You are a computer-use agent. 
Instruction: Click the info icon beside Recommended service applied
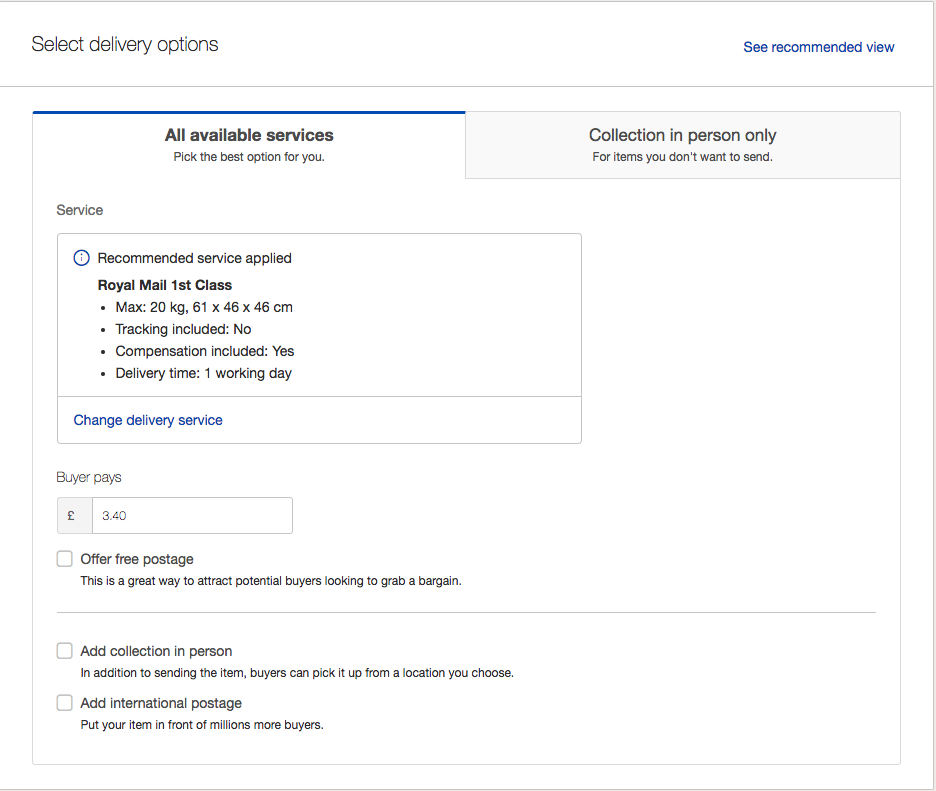pyautogui.click(x=81, y=258)
